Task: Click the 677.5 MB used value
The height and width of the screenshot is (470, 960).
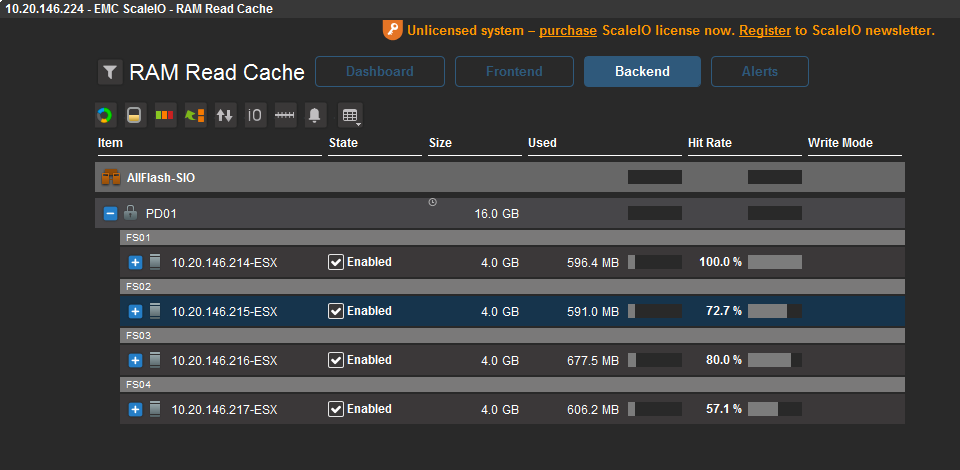Action: pos(593,360)
